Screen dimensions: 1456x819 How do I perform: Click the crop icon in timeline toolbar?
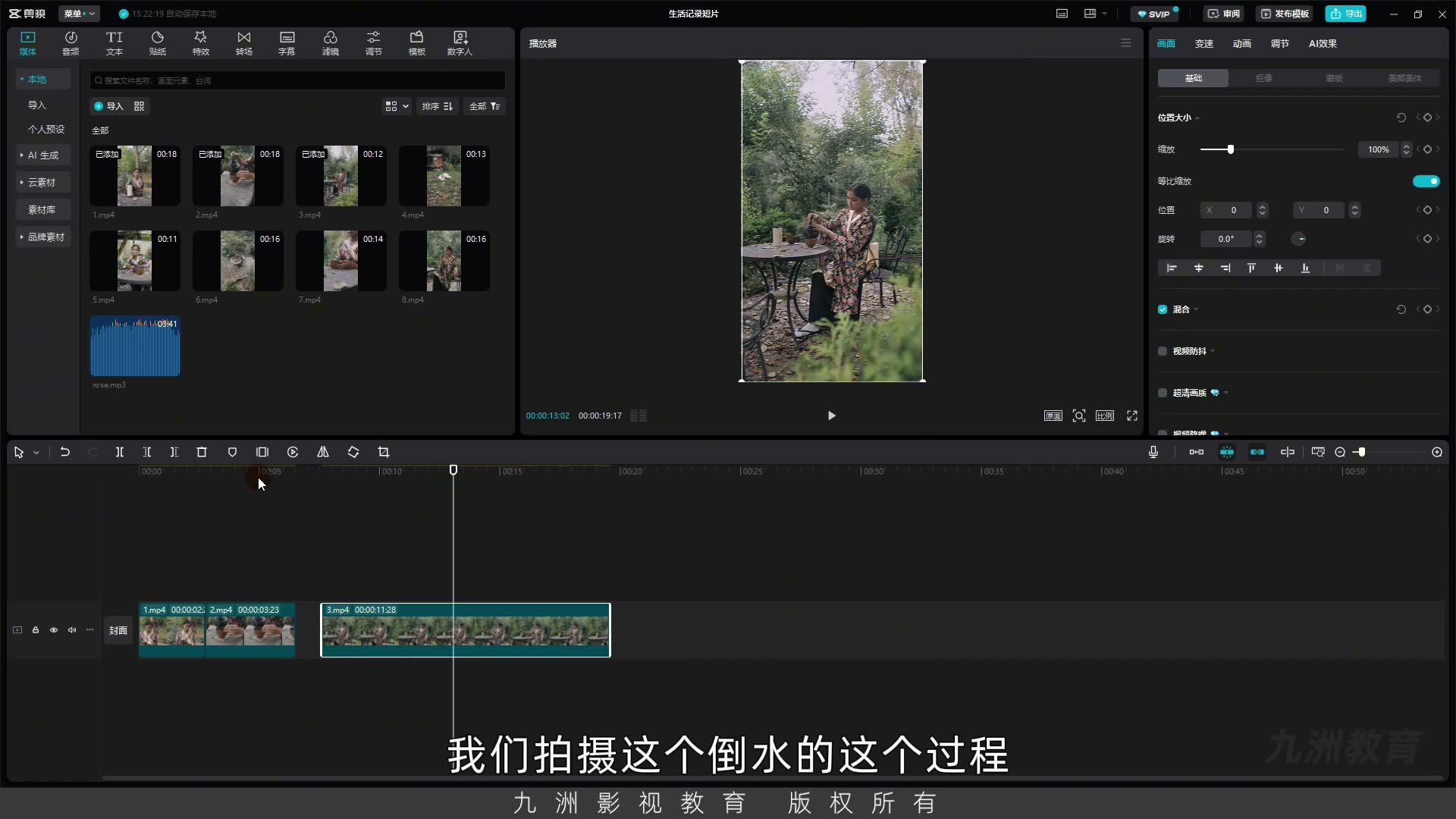[x=384, y=452]
